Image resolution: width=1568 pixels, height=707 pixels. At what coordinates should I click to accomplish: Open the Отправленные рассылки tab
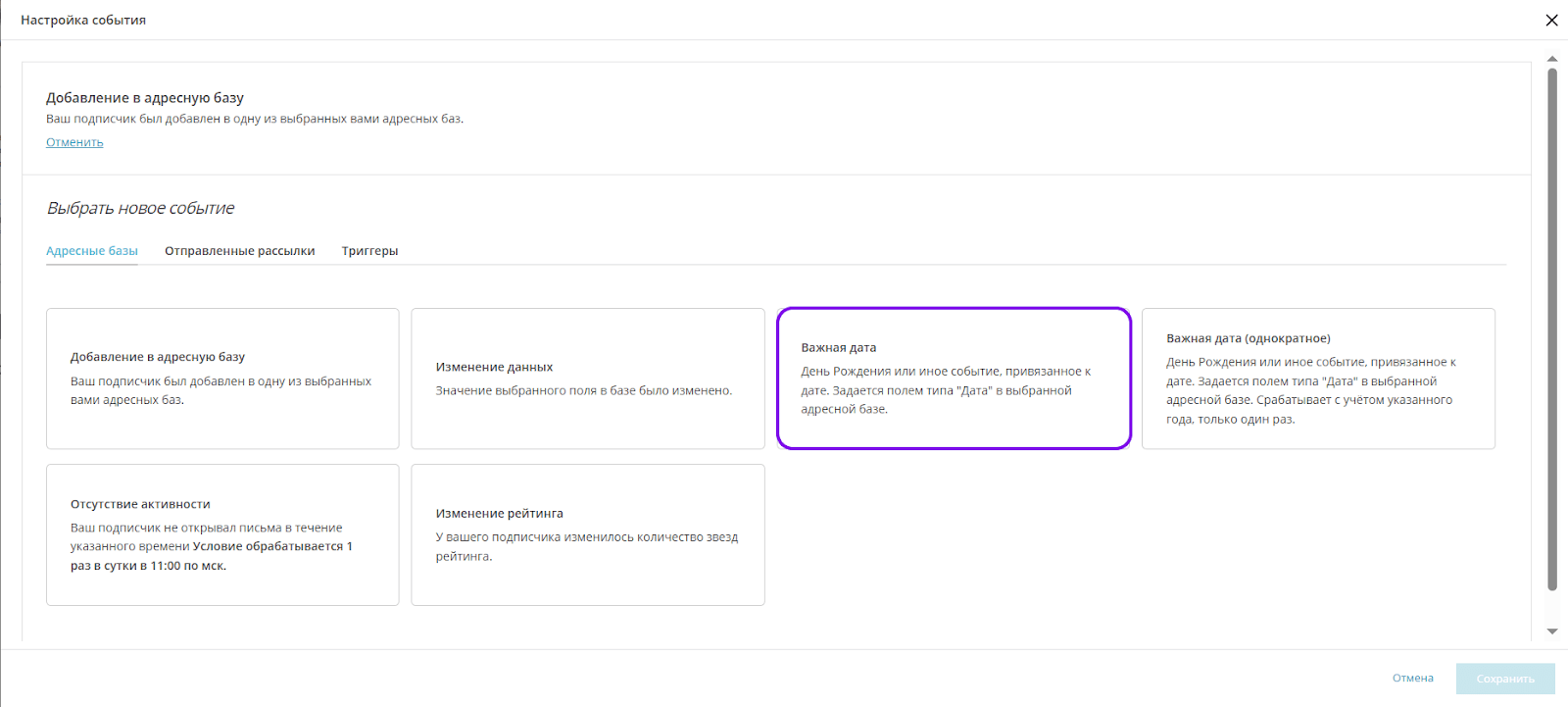point(240,251)
